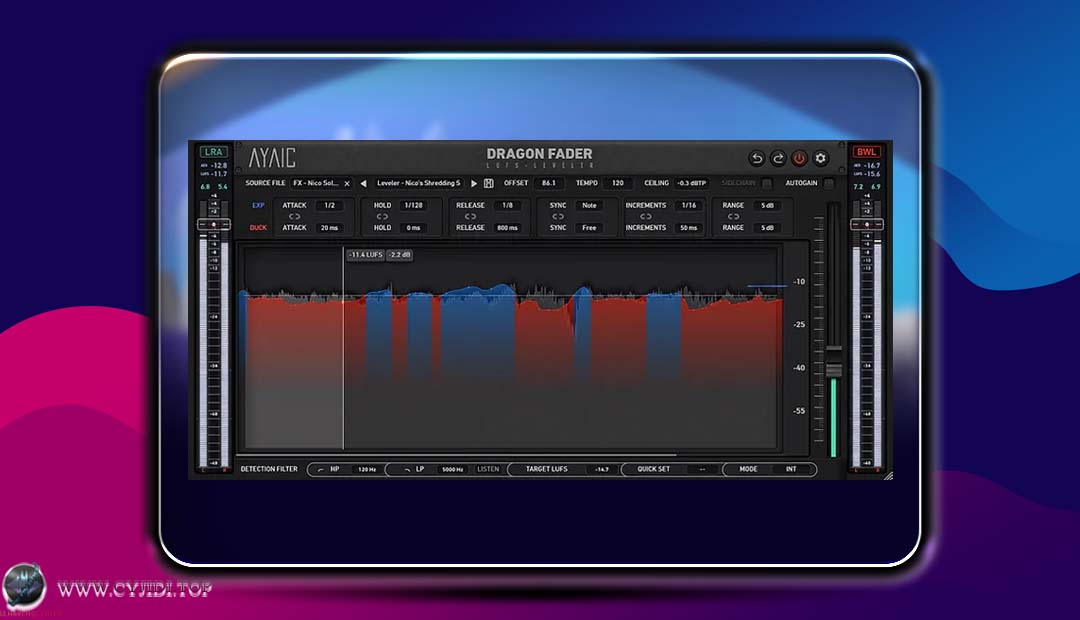Click the output gain fader handle
Image resolution: width=1080 pixels, height=620 pixels.
click(834, 362)
